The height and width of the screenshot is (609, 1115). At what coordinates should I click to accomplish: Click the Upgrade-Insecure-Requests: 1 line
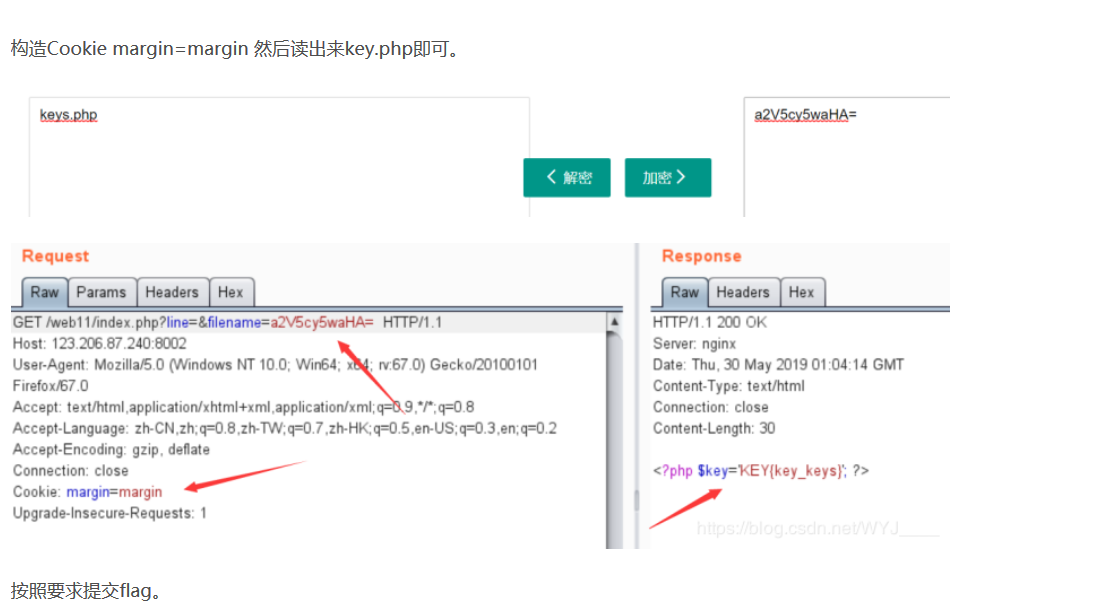pos(110,514)
